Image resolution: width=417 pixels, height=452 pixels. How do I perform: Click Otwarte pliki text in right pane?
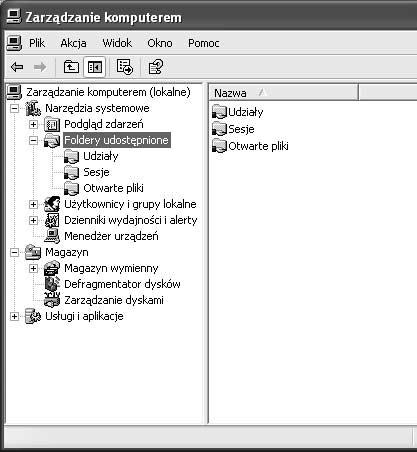coord(258,146)
